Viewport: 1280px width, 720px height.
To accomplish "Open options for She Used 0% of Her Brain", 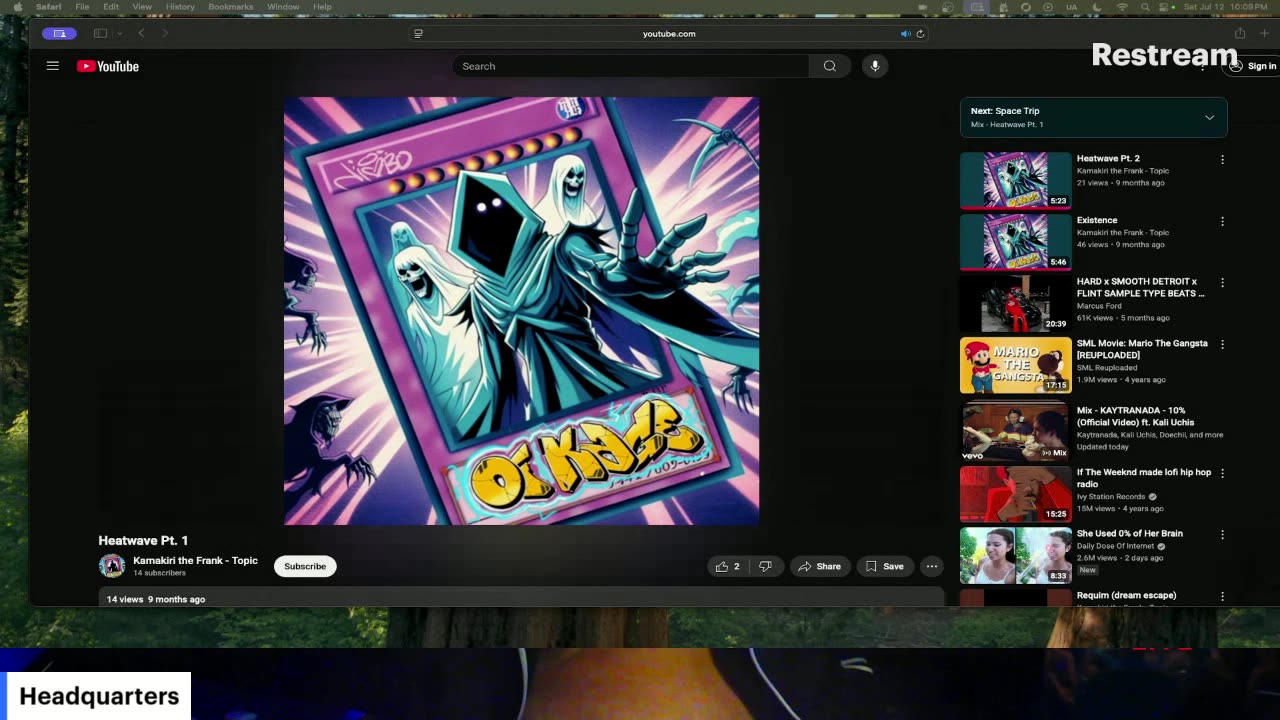I will pyautogui.click(x=1222, y=536).
